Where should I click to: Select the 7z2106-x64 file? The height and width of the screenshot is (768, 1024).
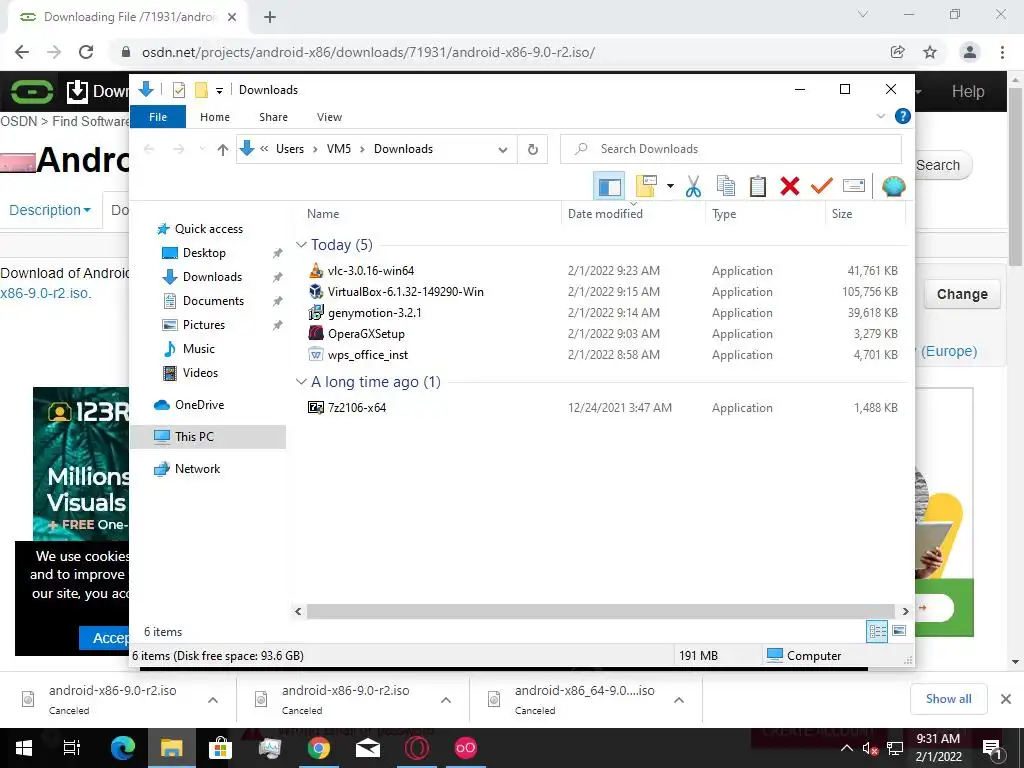pyautogui.click(x=357, y=408)
